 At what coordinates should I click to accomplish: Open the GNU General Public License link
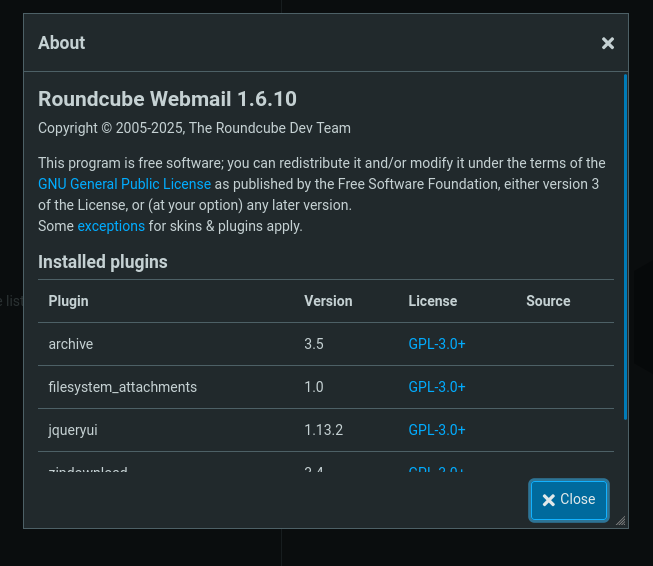[124, 184]
